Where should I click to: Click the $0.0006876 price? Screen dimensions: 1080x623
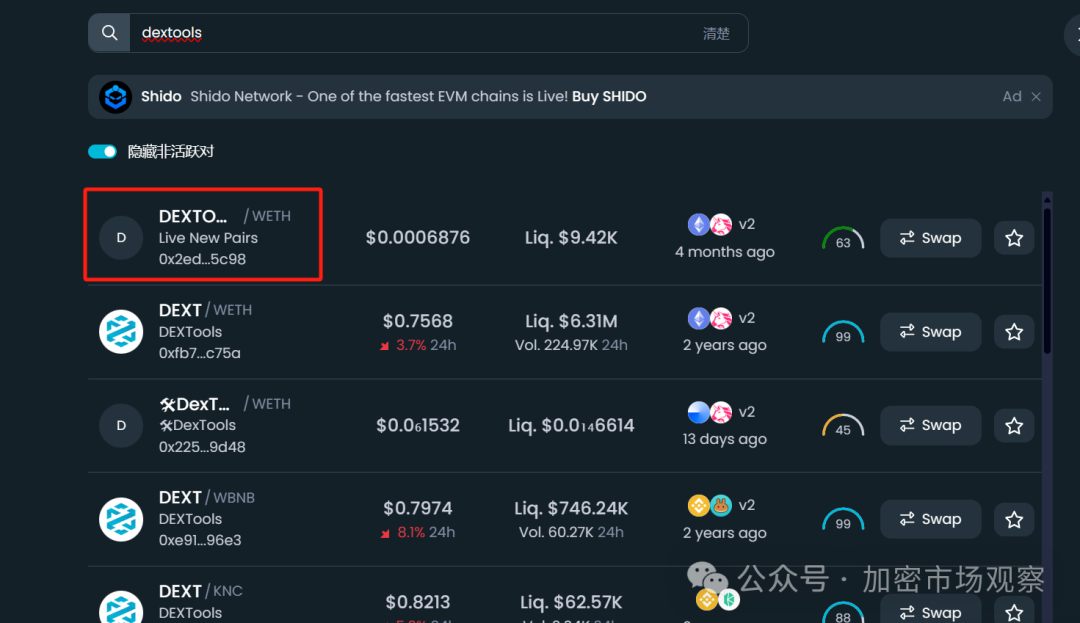(417, 237)
